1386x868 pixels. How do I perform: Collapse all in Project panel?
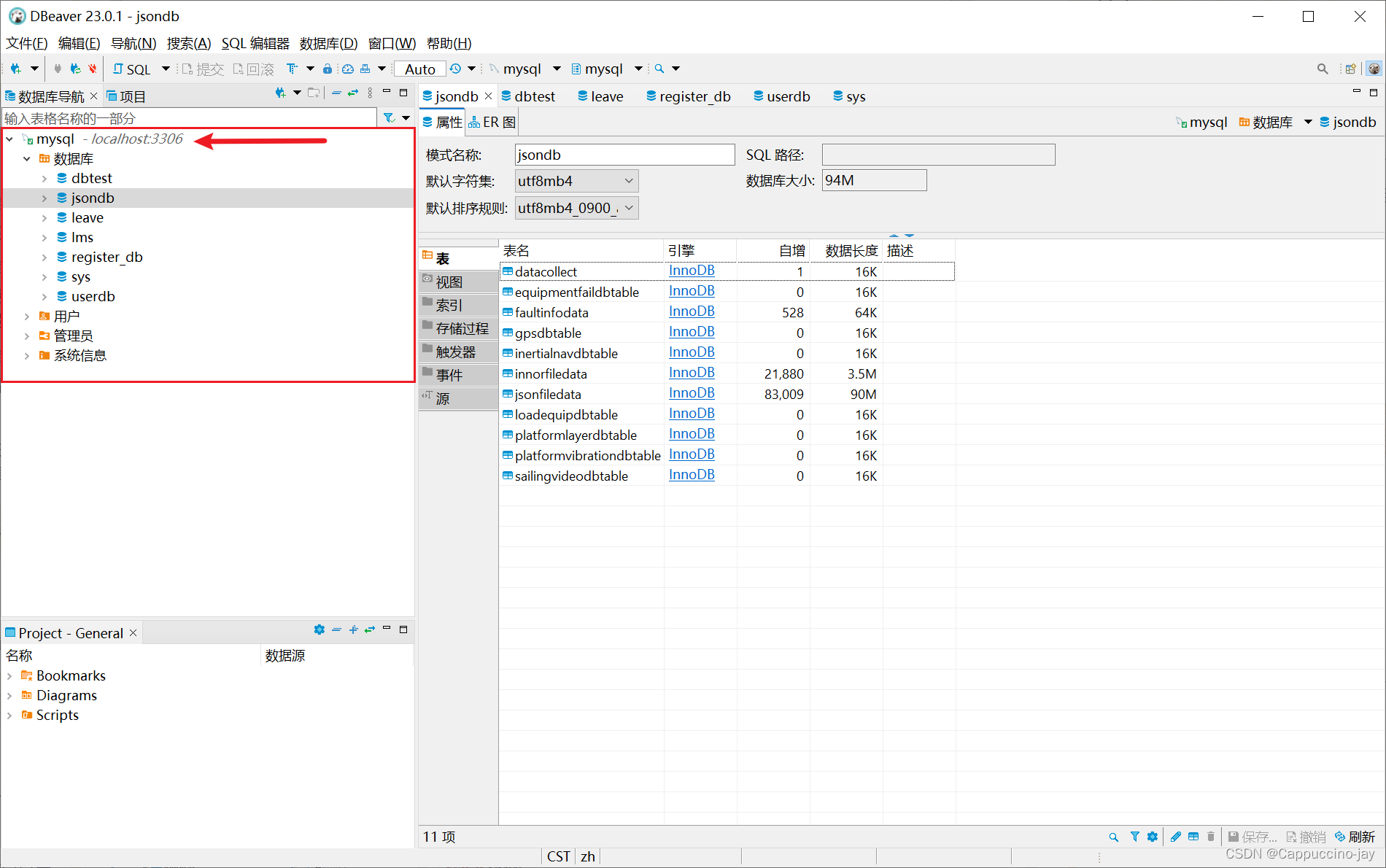tap(336, 629)
